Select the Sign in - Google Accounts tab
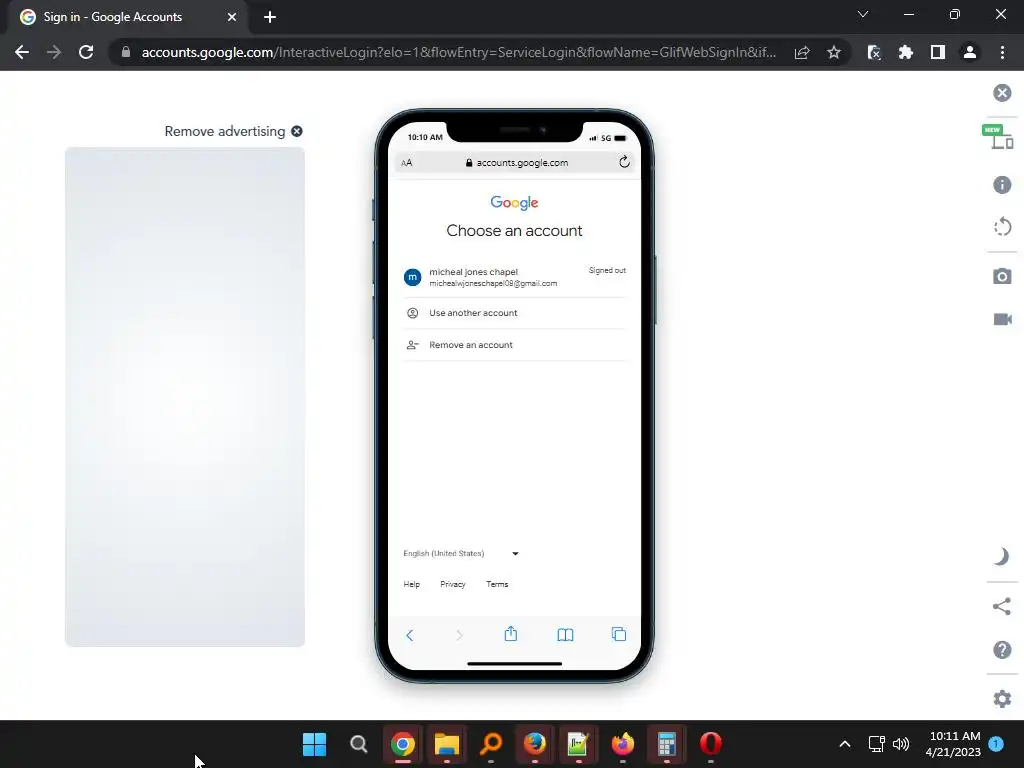This screenshot has height=768, width=1024. pyautogui.click(x=129, y=17)
